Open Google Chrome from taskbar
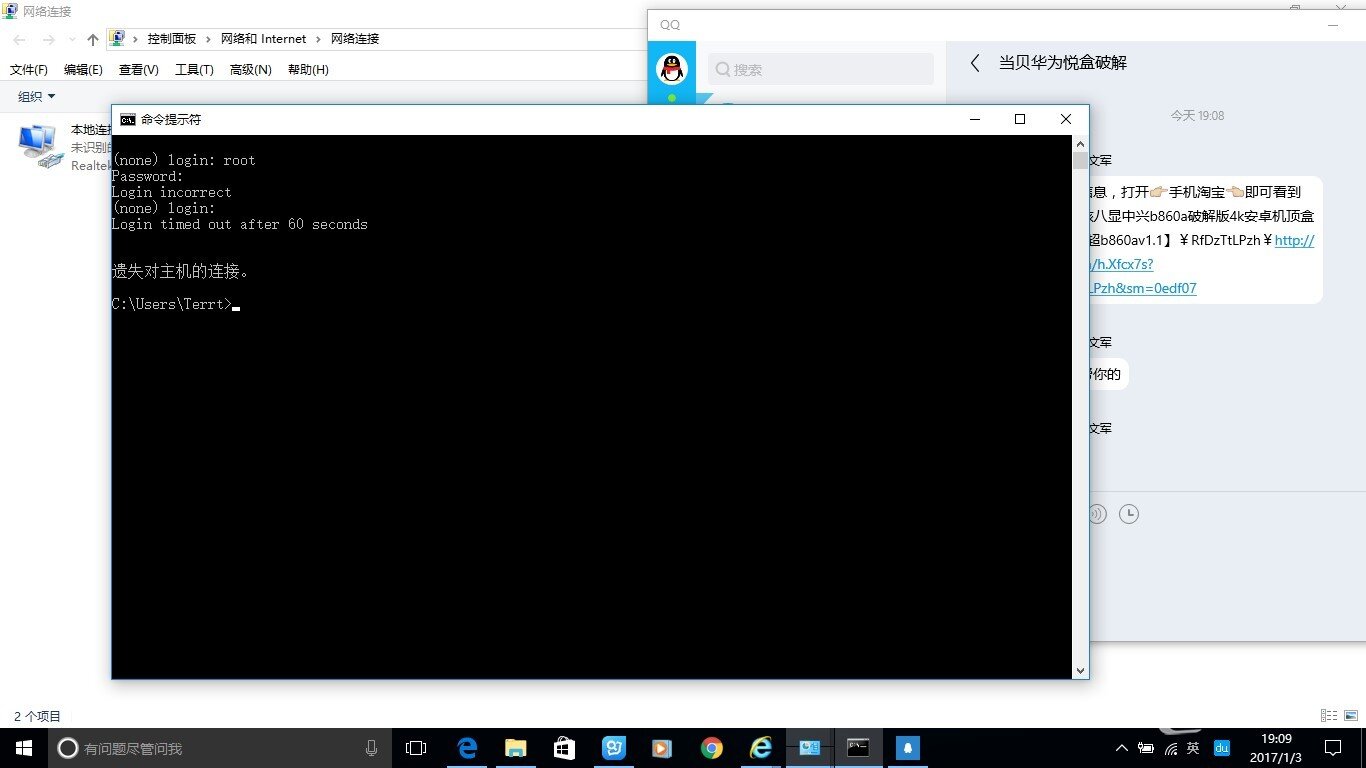This screenshot has width=1366, height=768. point(712,748)
